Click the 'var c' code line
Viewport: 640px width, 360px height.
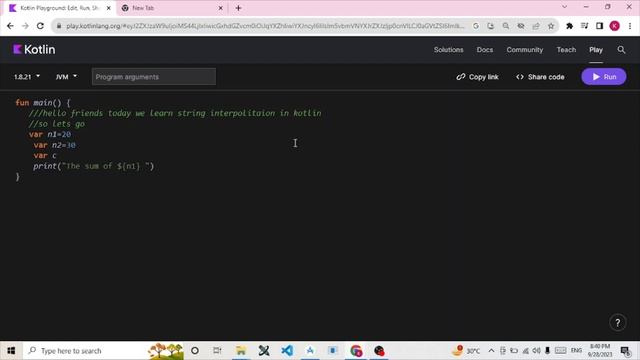pyautogui.click(x=45, y=156)
